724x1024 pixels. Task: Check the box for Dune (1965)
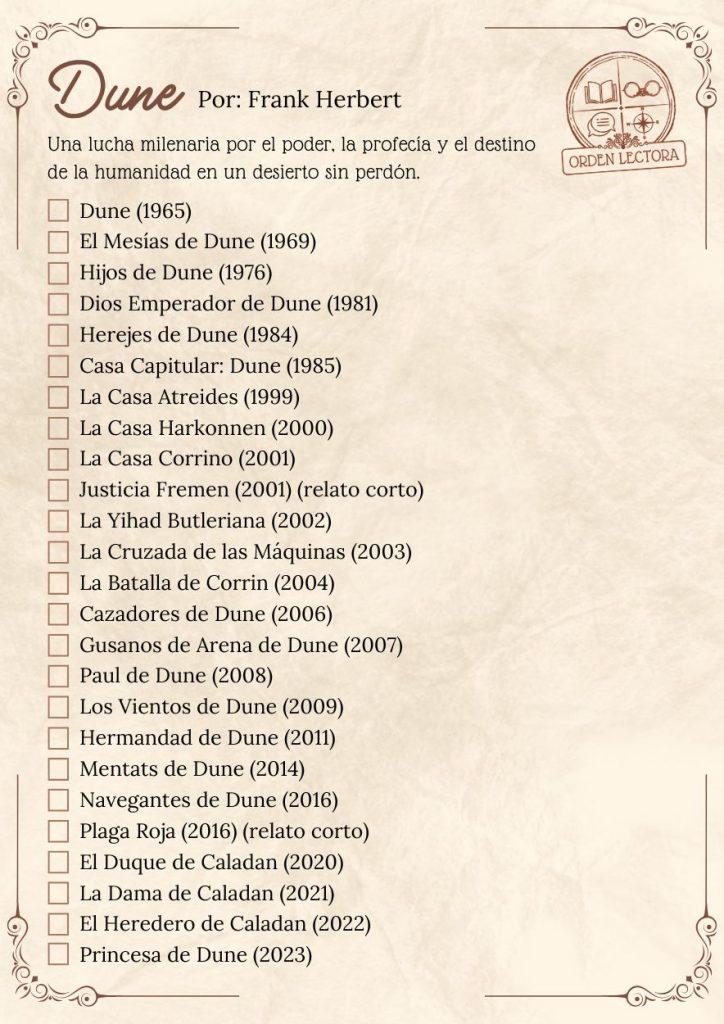pos(59,211)
